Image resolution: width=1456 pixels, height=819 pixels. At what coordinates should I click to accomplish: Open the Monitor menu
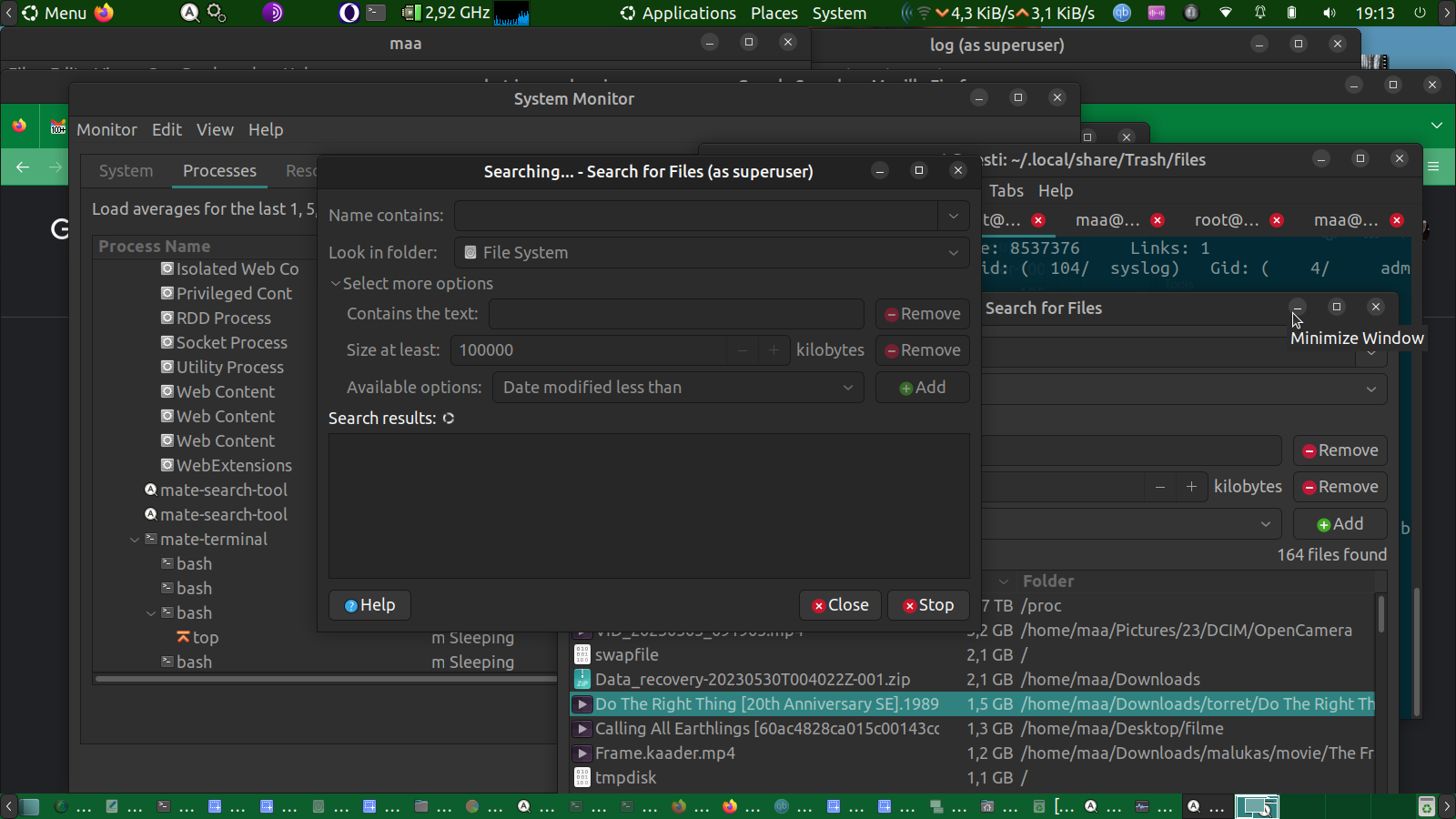pos(106,130)
